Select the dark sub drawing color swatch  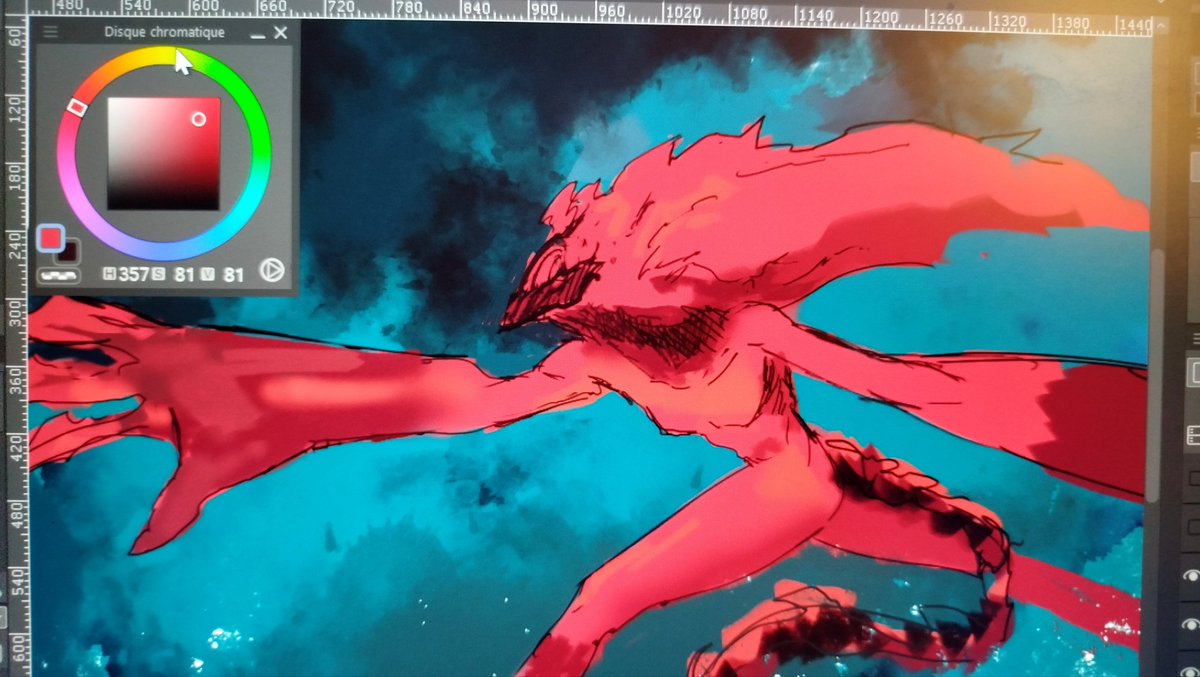coord(70,252)
